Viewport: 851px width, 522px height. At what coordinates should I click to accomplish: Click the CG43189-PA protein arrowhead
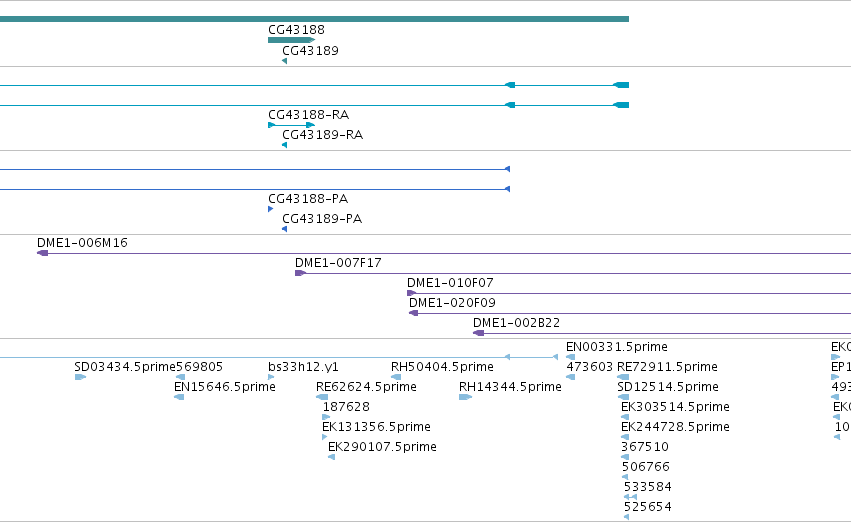[284, 229]
